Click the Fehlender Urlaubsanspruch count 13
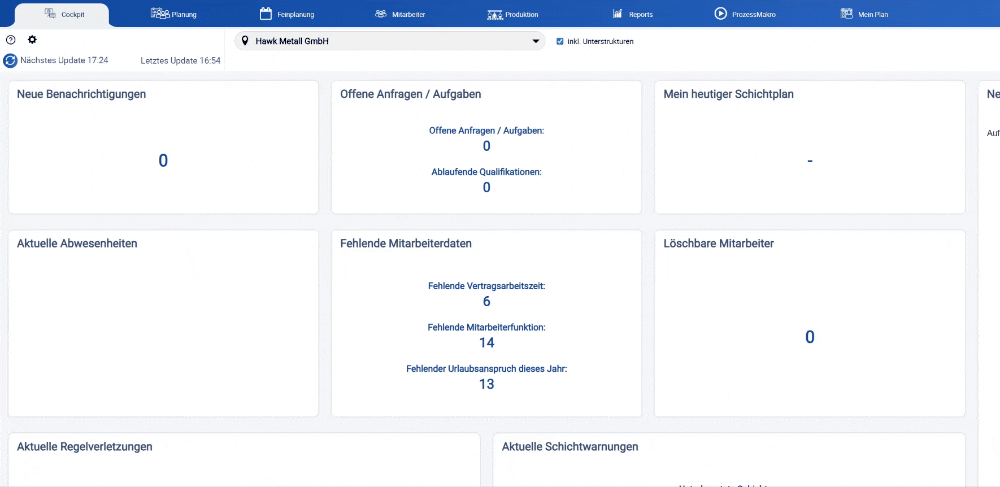Screen dimensions: 1000x487 point(486,383)
